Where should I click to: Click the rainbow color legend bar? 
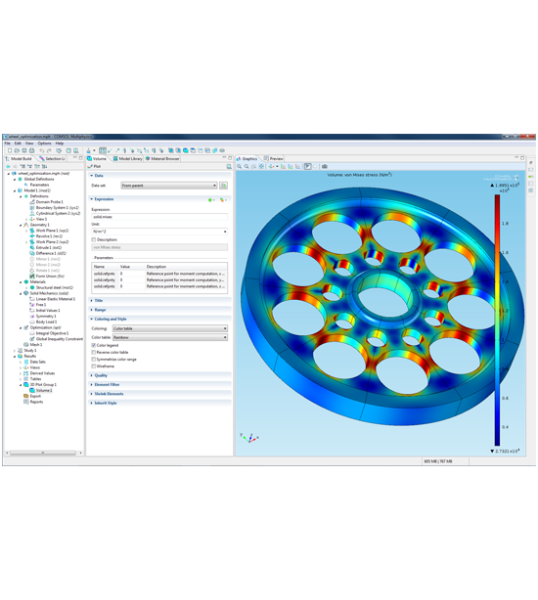click(x=497, y=320)
